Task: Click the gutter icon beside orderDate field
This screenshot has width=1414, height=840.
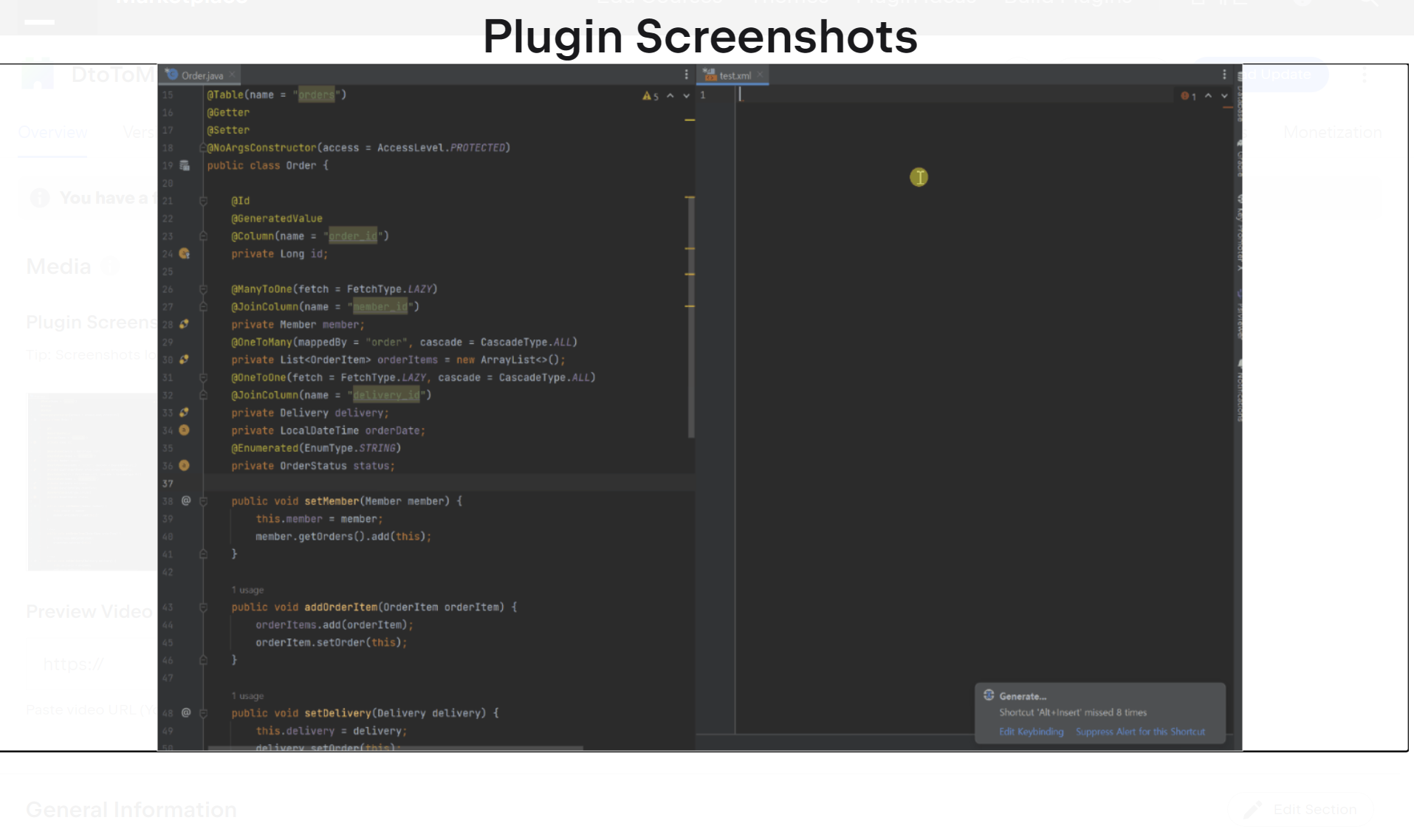Action: click(x=185, y=430)
